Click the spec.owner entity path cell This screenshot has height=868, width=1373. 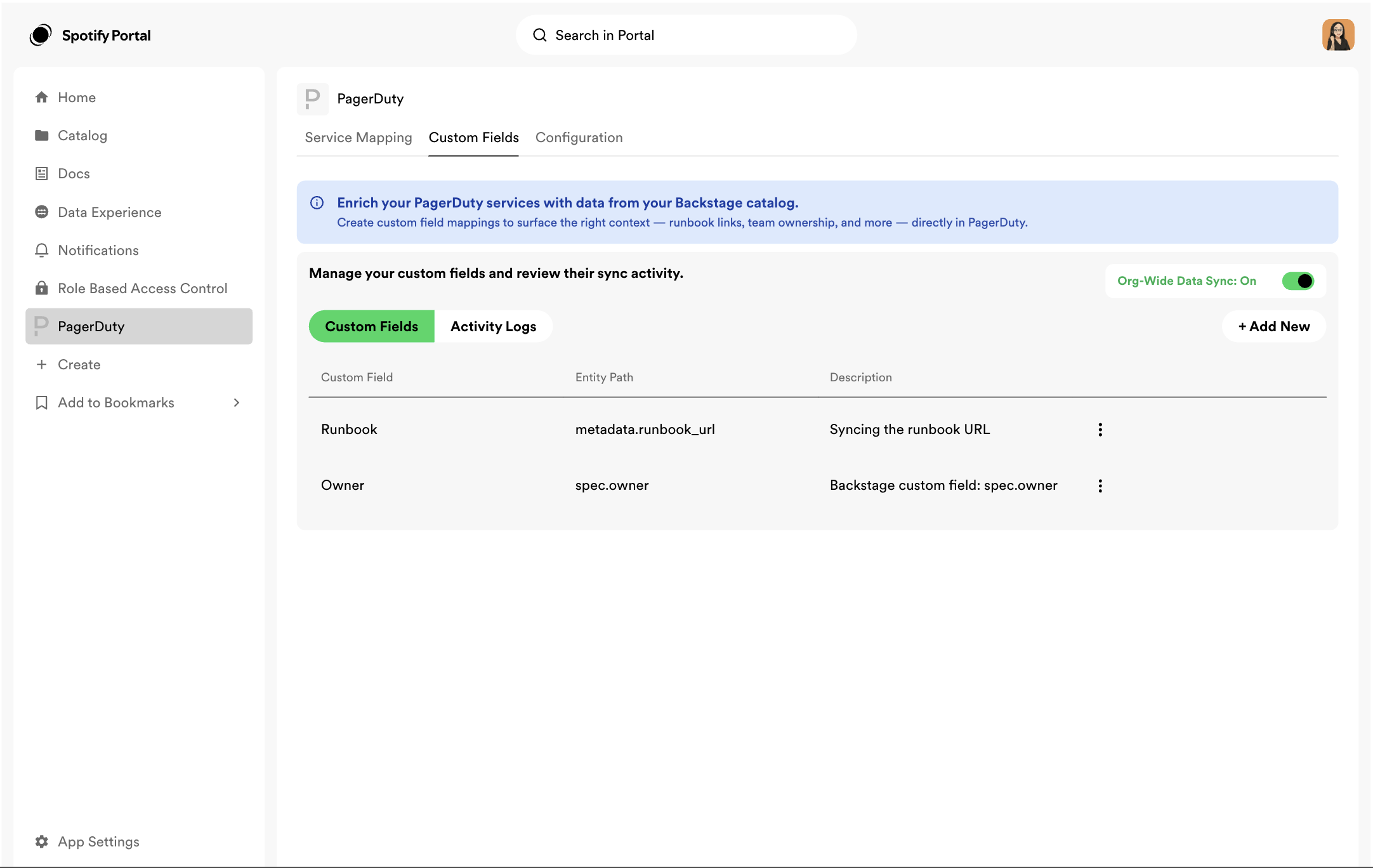click(612, 485)
